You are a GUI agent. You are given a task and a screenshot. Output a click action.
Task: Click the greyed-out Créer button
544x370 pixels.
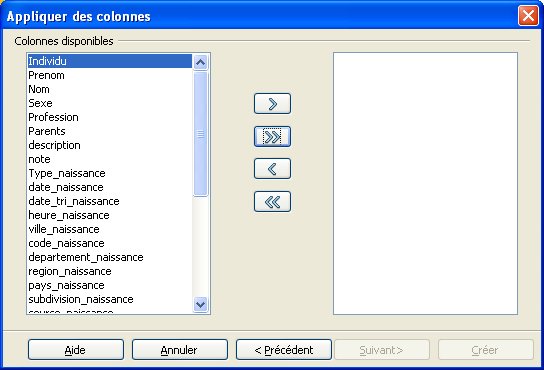click(486, 350)
